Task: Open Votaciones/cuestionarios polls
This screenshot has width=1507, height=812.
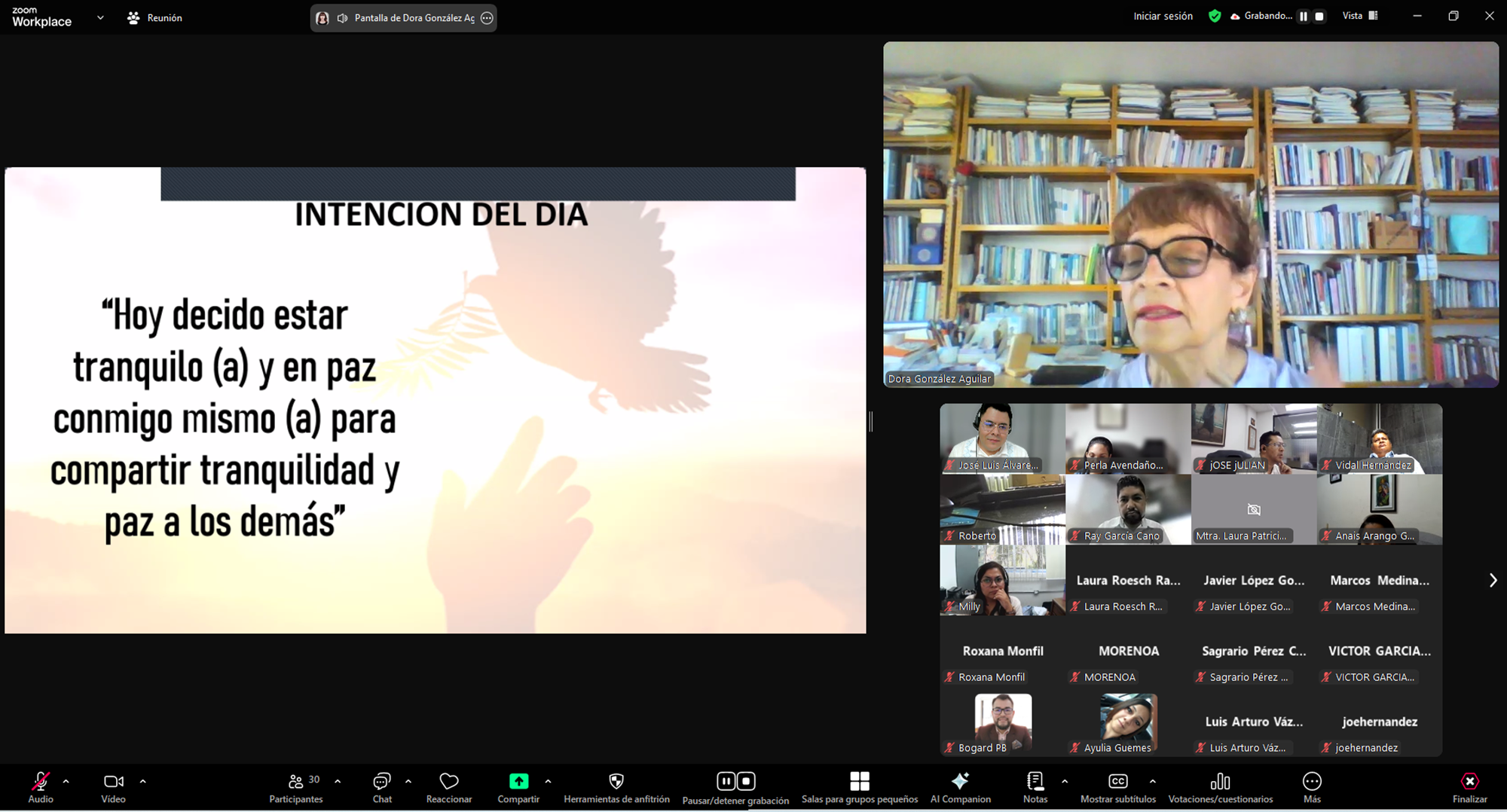Action: coord(1220,786)
